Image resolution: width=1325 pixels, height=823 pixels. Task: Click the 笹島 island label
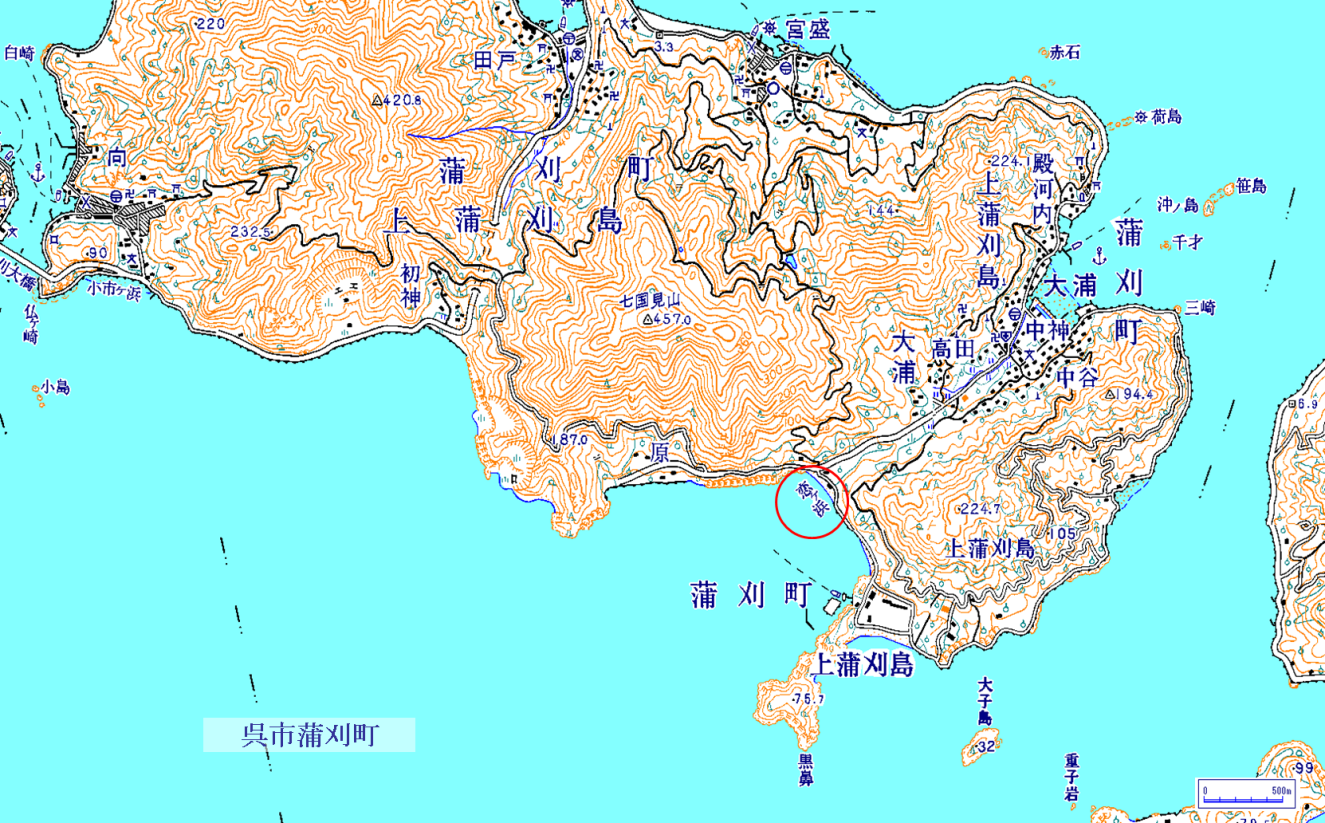[x=1251, y=186]
